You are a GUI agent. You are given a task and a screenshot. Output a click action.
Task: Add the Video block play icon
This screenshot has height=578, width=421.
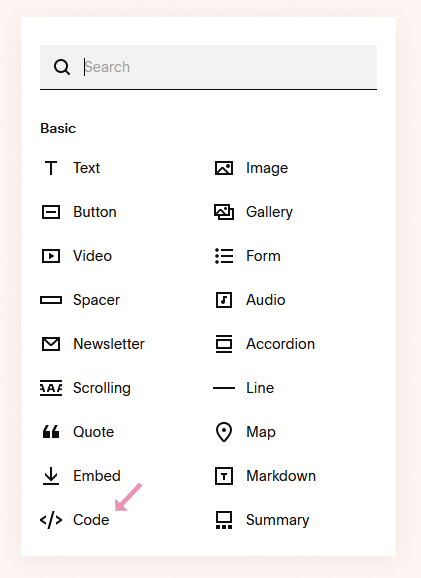[51, 256]
